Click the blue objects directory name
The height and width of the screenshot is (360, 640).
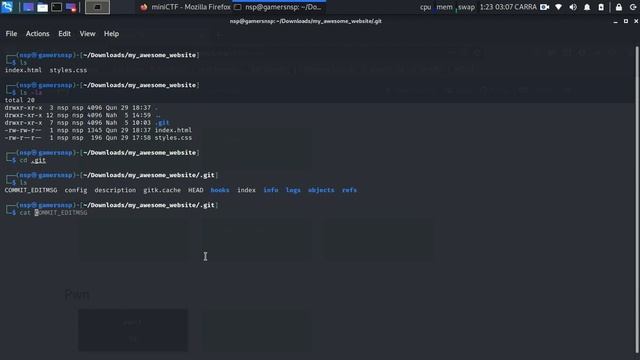pyautogui.click(x=321, y=190)
